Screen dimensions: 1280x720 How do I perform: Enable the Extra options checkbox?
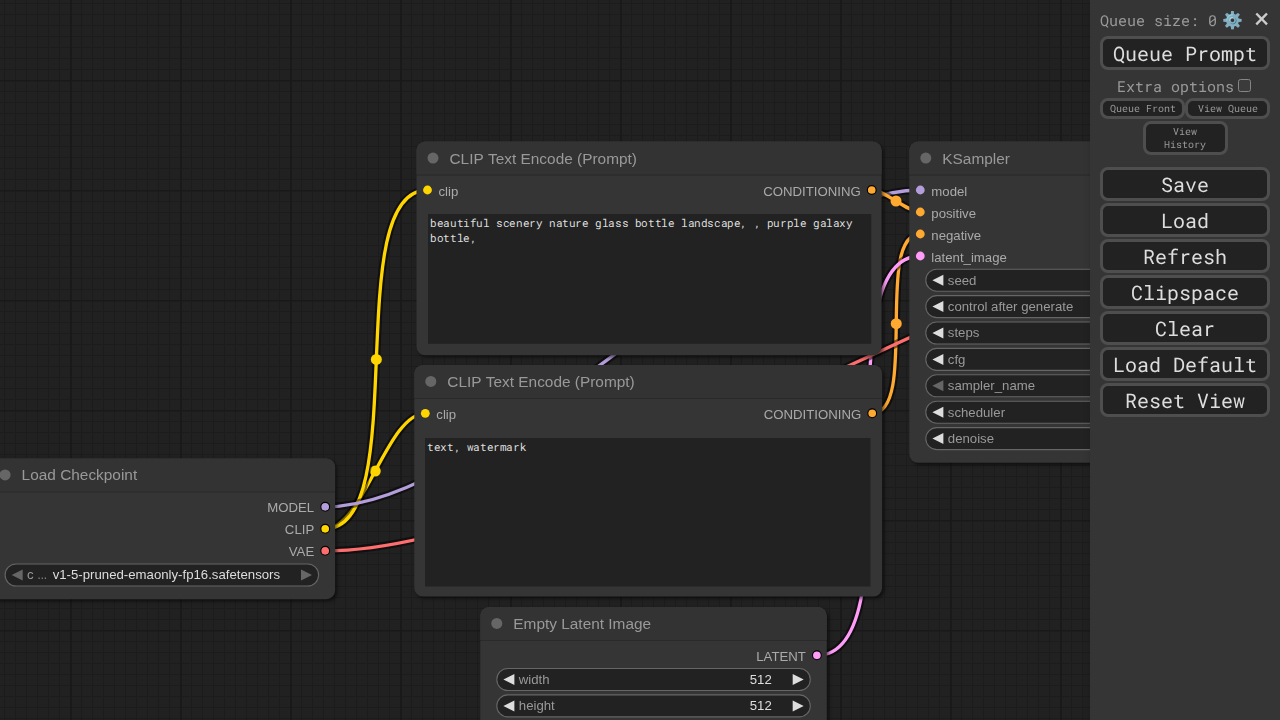[x=1245, y=86]
